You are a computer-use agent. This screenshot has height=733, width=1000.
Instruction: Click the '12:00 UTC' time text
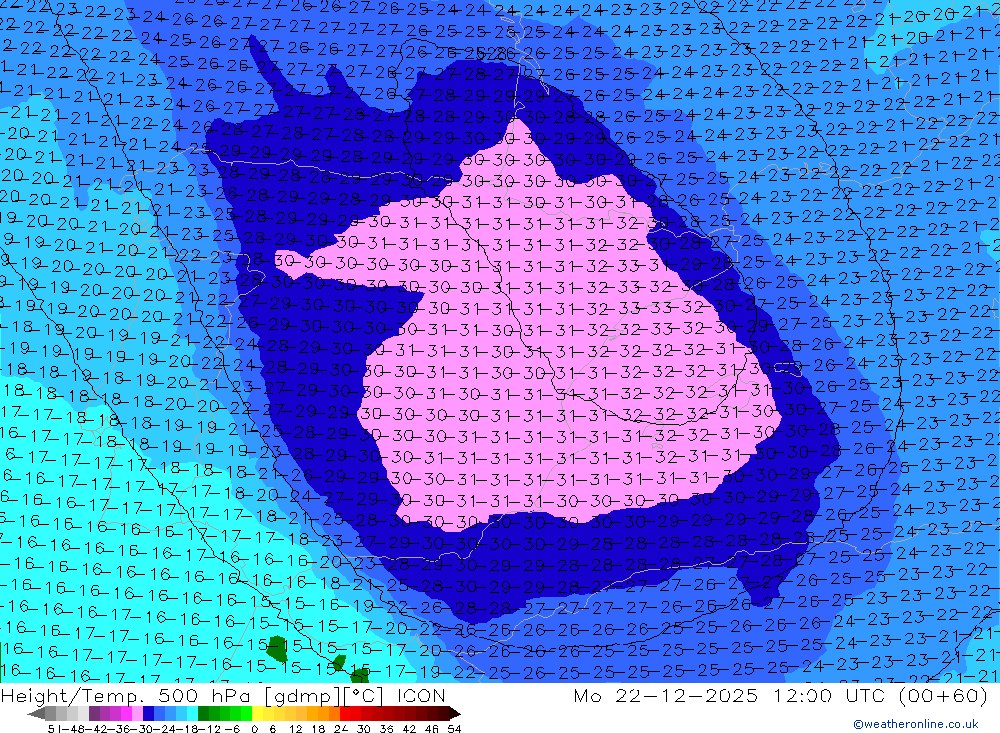pyautogui.click(x=830, y=695)
